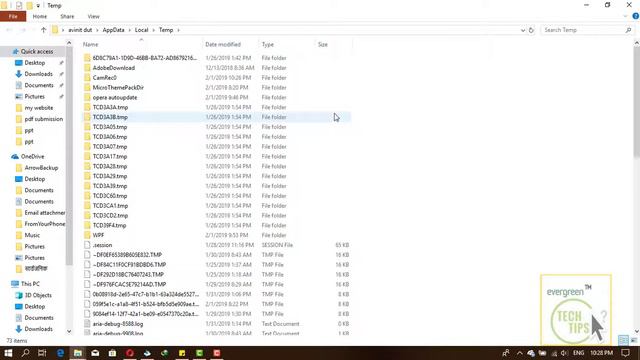Open the quick access toolbar dropdown
The width and height of the screenshot is (640, 360).
[x=38, y=6]
